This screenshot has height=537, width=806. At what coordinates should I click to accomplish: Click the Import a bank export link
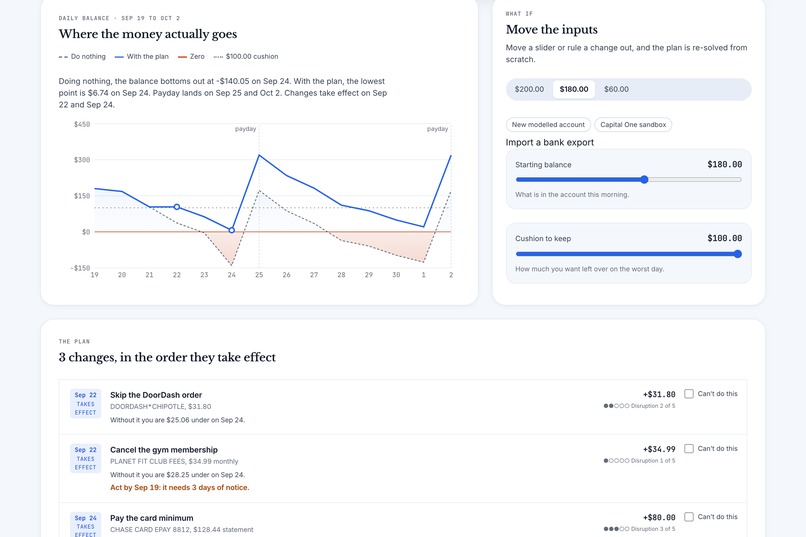click(x=549, y=142)
